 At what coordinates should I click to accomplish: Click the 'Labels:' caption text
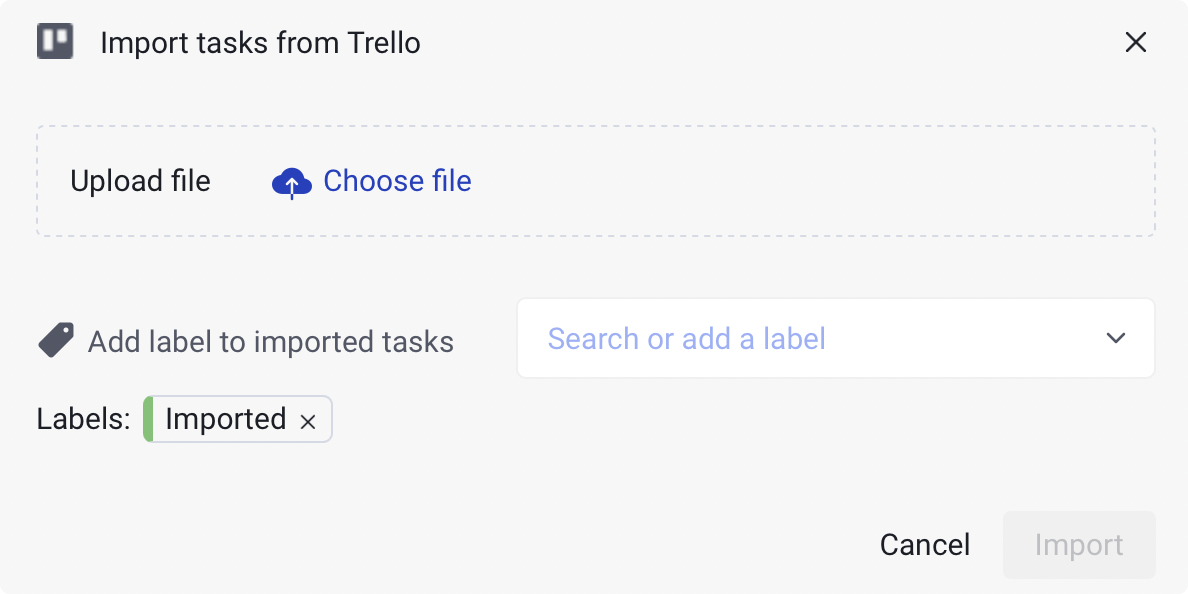(83, 419)
